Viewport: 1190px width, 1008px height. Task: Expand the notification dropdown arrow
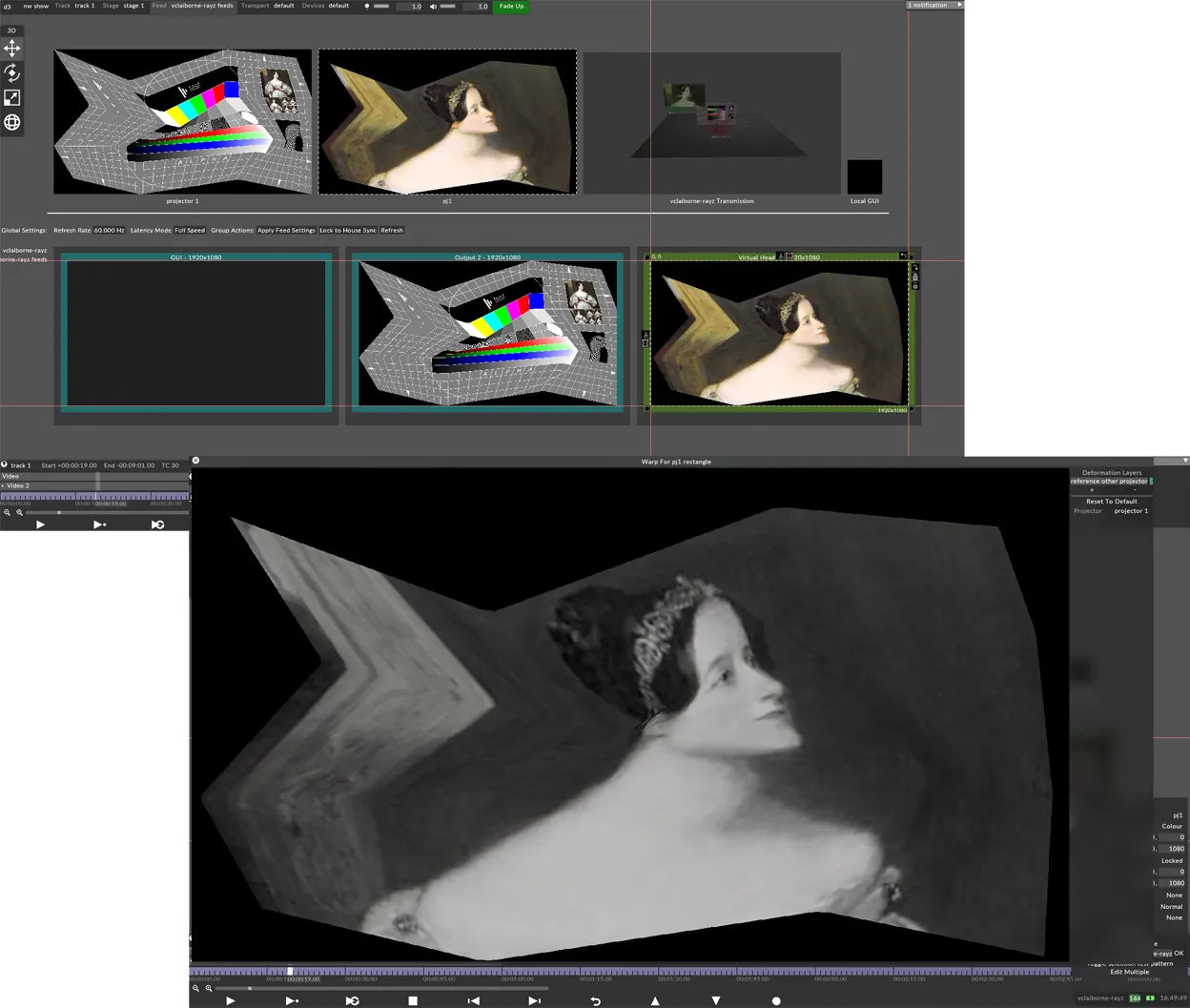[959, 6]
